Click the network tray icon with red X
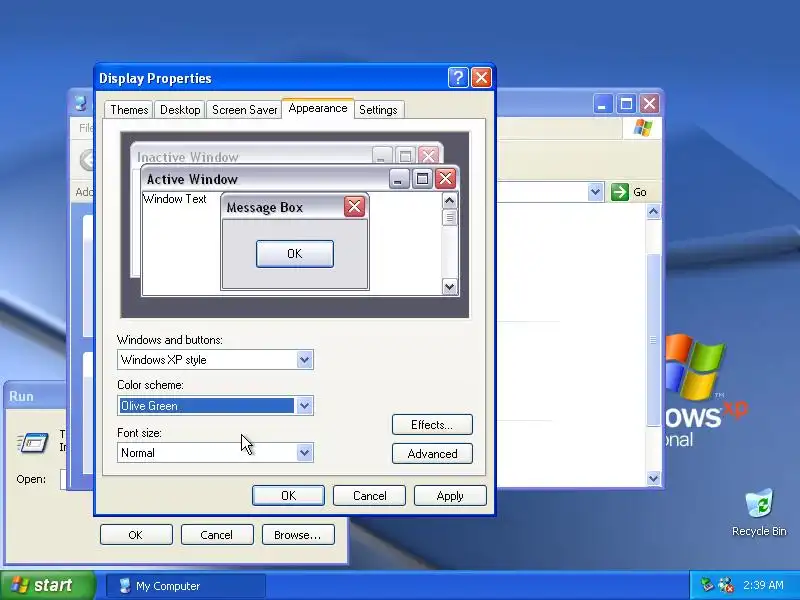This screenshot has width=800, height=600. point(726,585)
